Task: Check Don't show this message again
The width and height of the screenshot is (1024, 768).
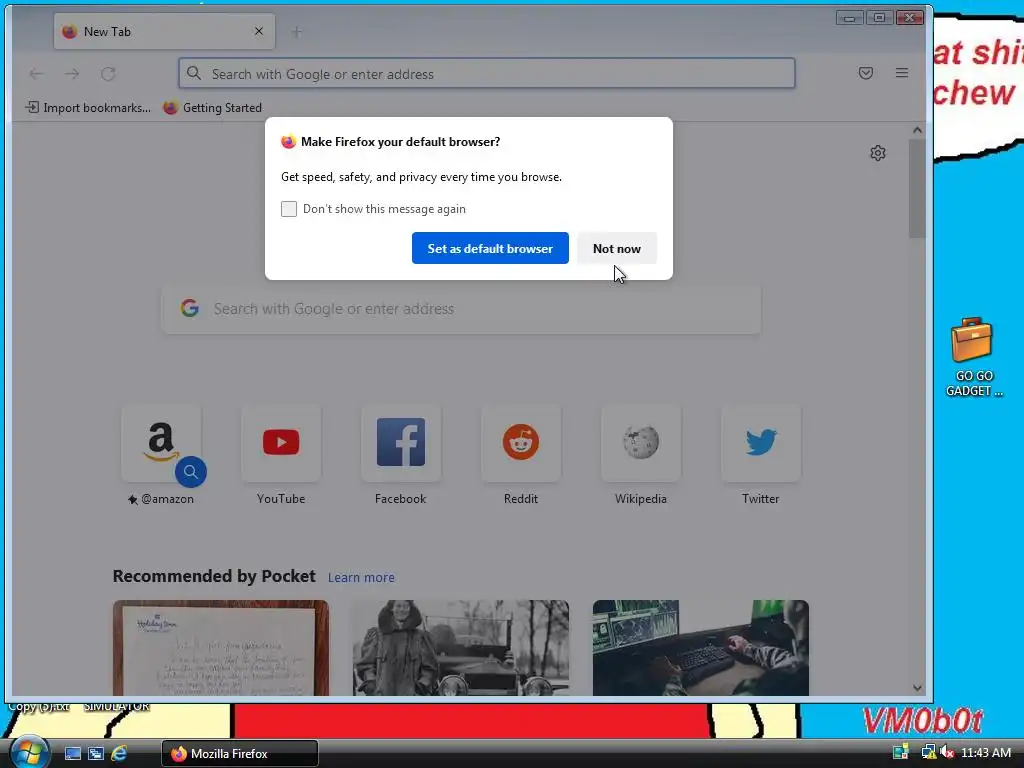Action: click(289, 209)
